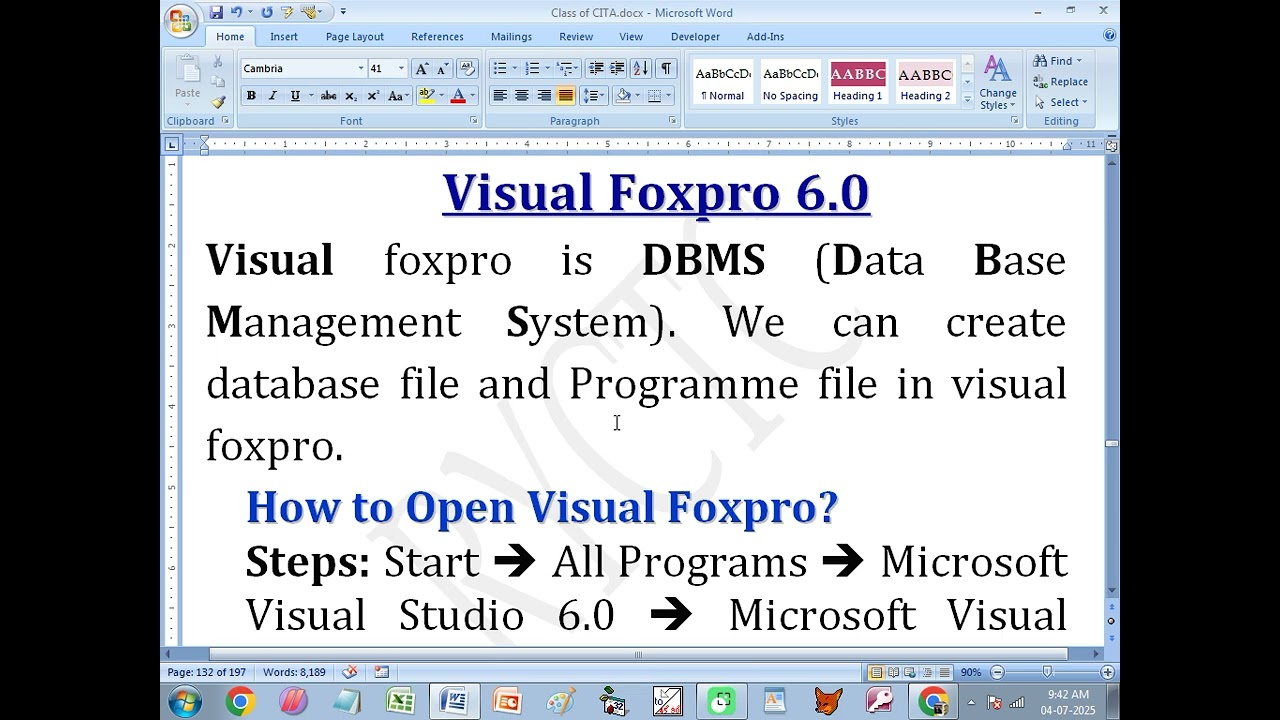Click the horizontal scrollbar

point(638,655)
